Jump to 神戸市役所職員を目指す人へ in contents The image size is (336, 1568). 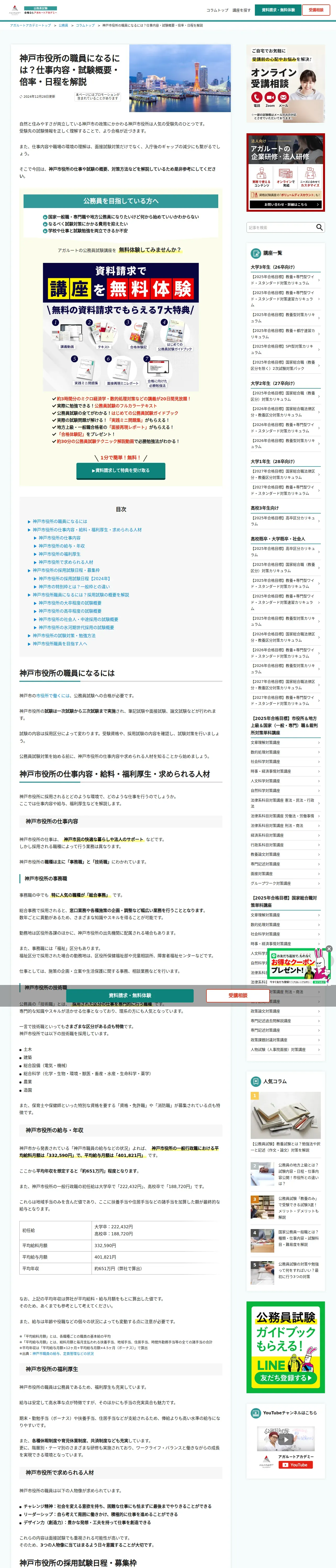pos(60,644)
